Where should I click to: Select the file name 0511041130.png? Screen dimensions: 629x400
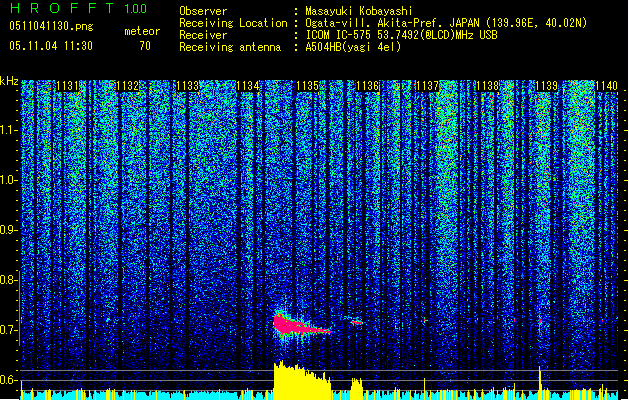tap(51, 26)
